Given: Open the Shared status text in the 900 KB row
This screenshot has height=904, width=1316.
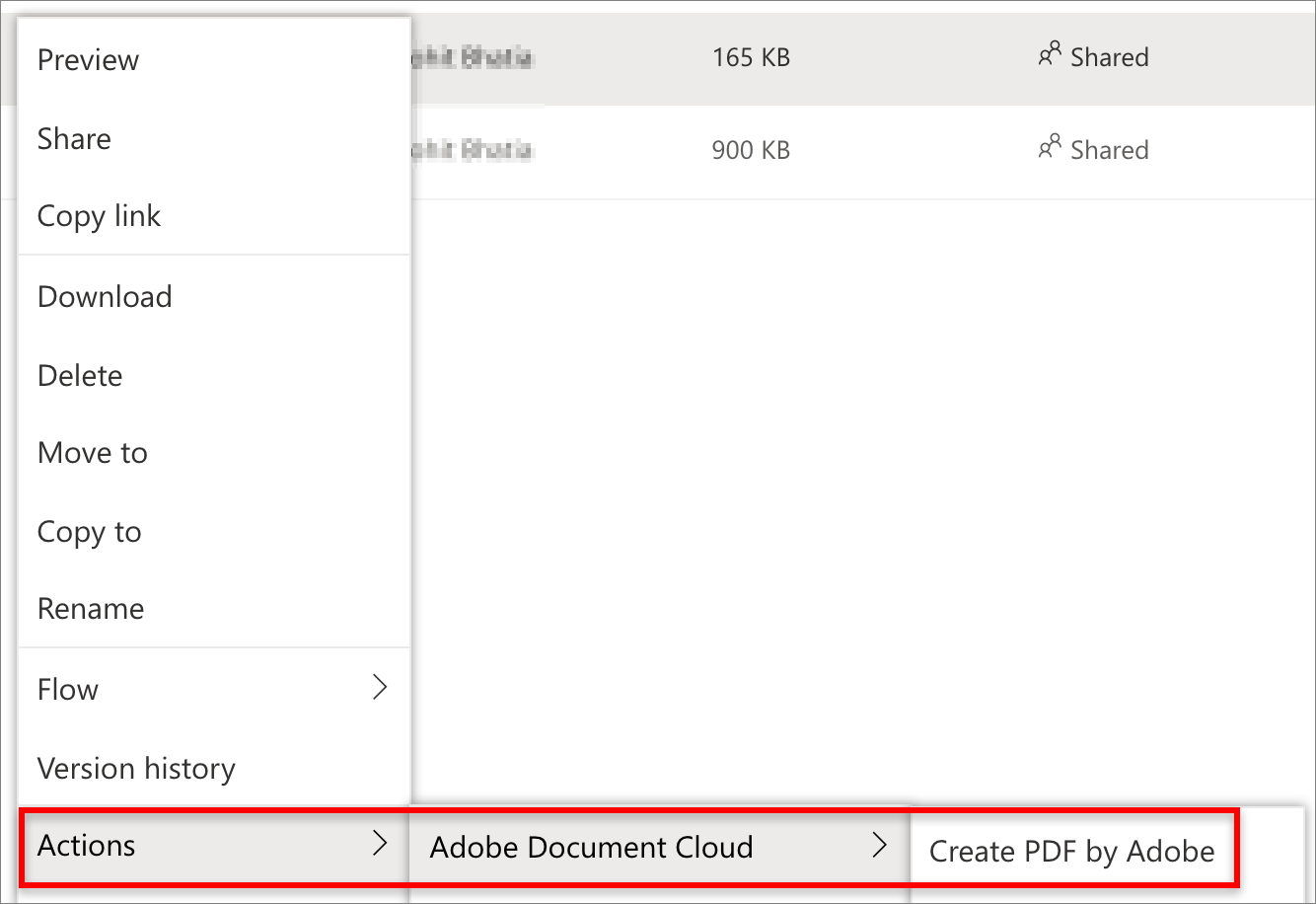Looking at the screenshot, I should (x=1110, y=150).
